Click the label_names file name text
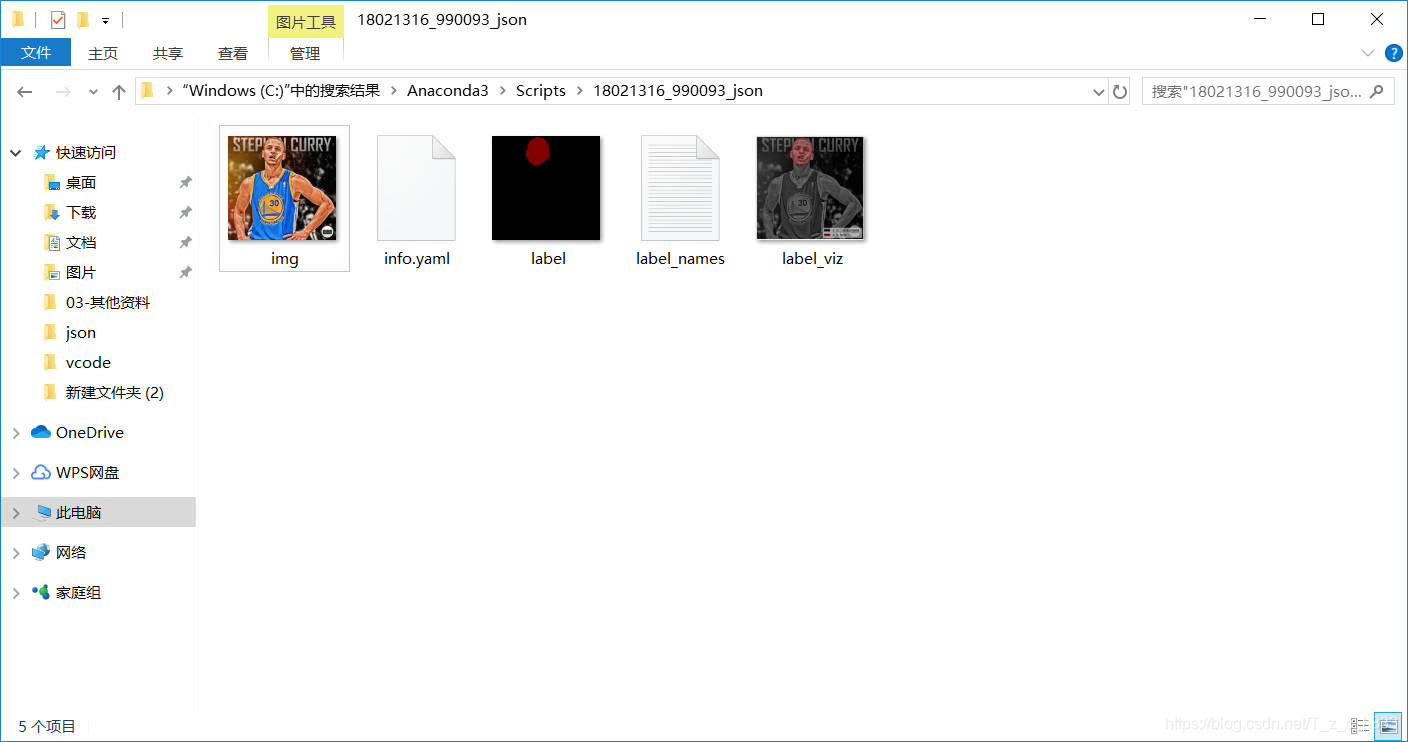 click(680, 259)
